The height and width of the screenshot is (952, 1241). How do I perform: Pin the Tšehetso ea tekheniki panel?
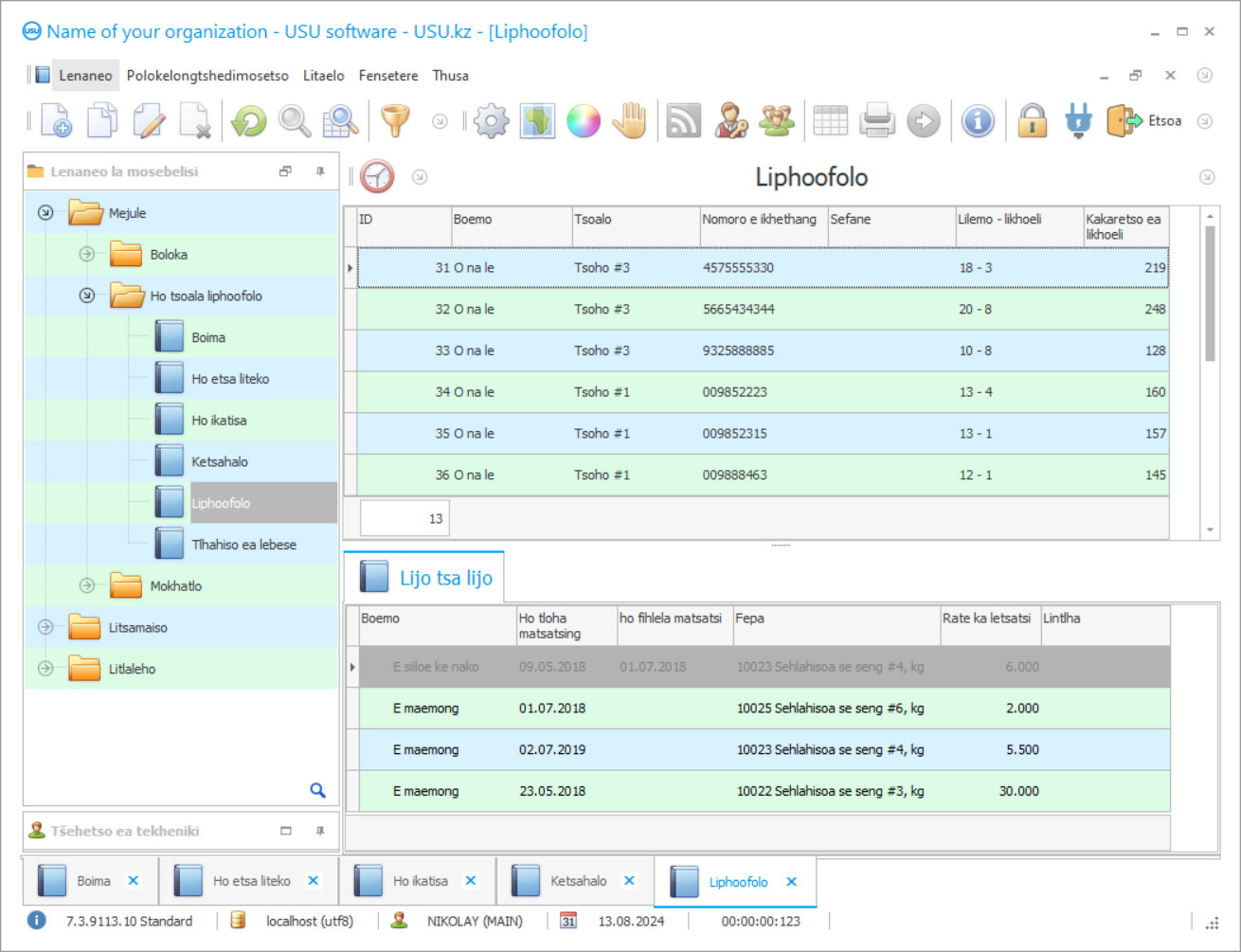[x=320, y=831]
